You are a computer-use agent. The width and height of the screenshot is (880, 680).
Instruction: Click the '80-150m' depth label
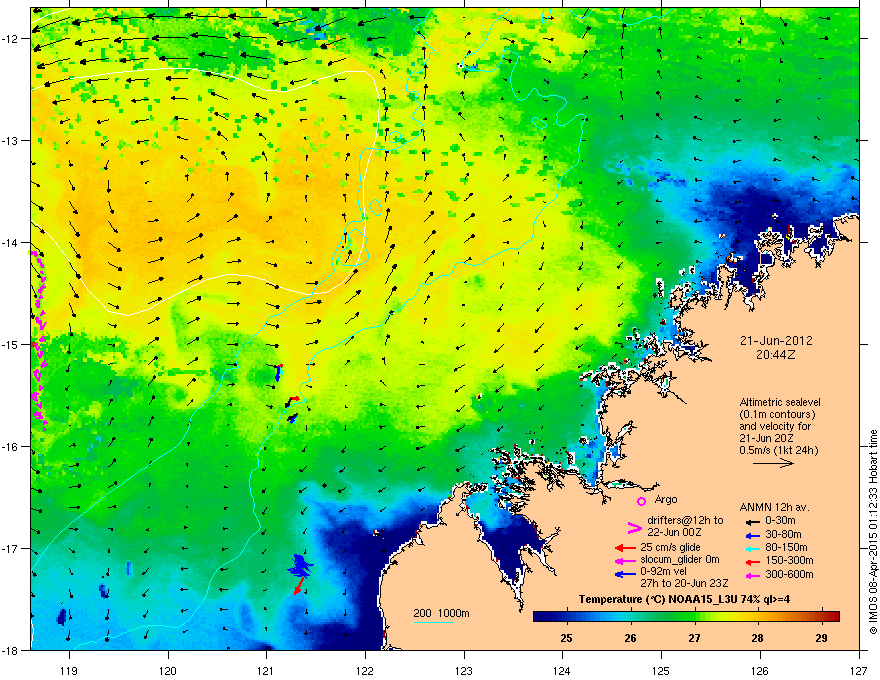click(x=786, y=547)
